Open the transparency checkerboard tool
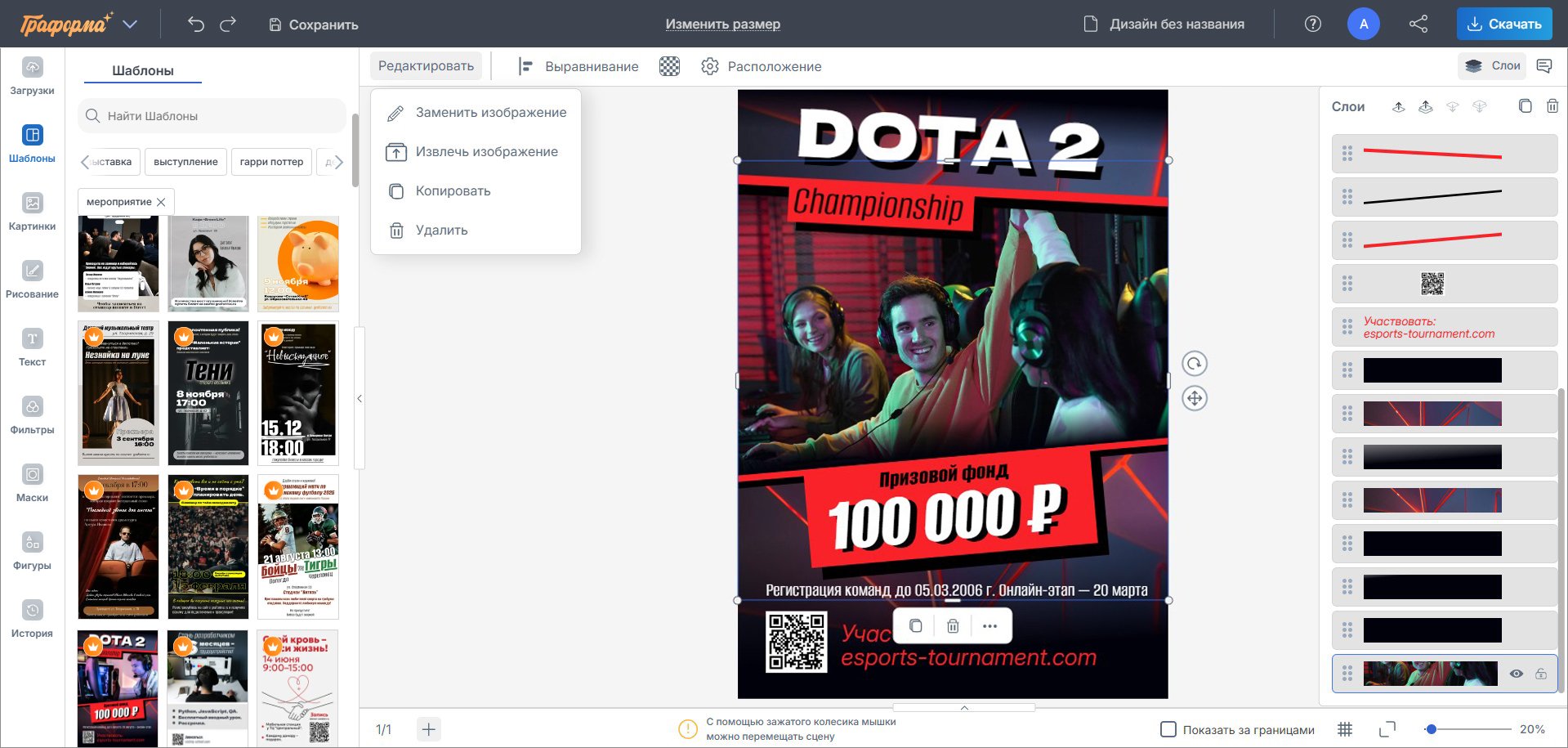 pos(669,66)
